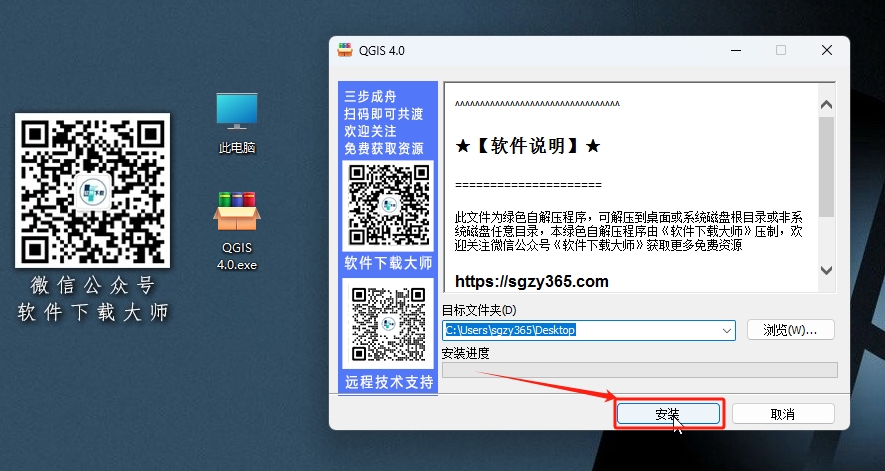Click the 扫码即可共渡 text in sidebar
This screenshot has height=471, width=885.
point(383,114)
